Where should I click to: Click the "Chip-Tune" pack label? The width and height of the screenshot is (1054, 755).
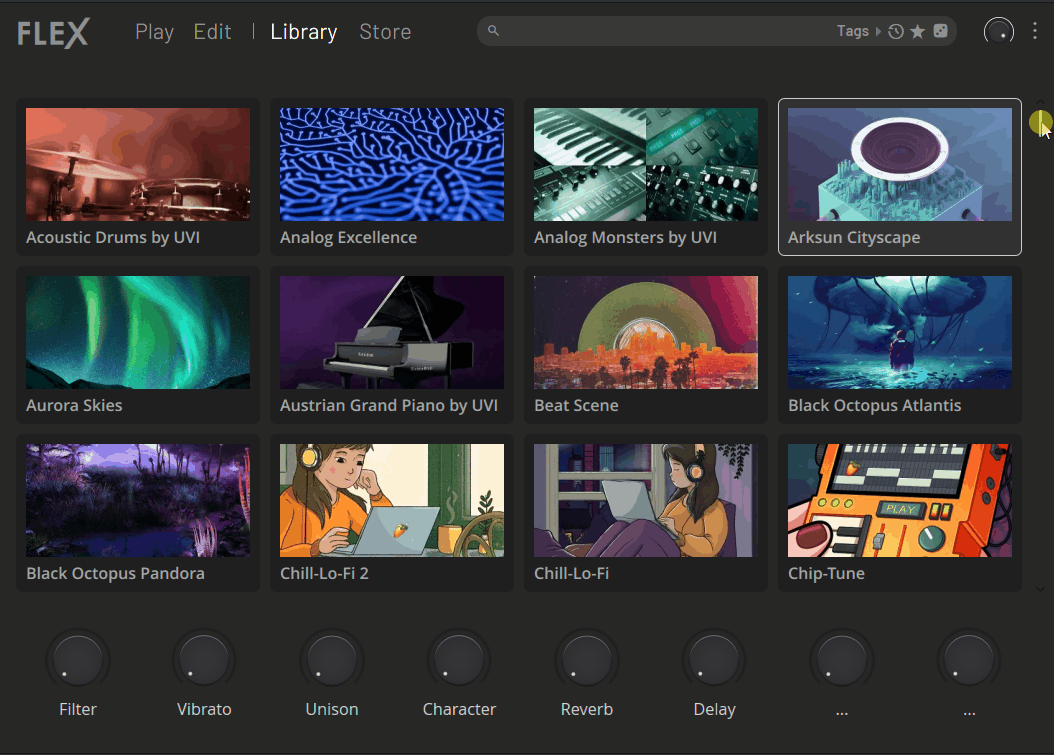click(826, 573)
